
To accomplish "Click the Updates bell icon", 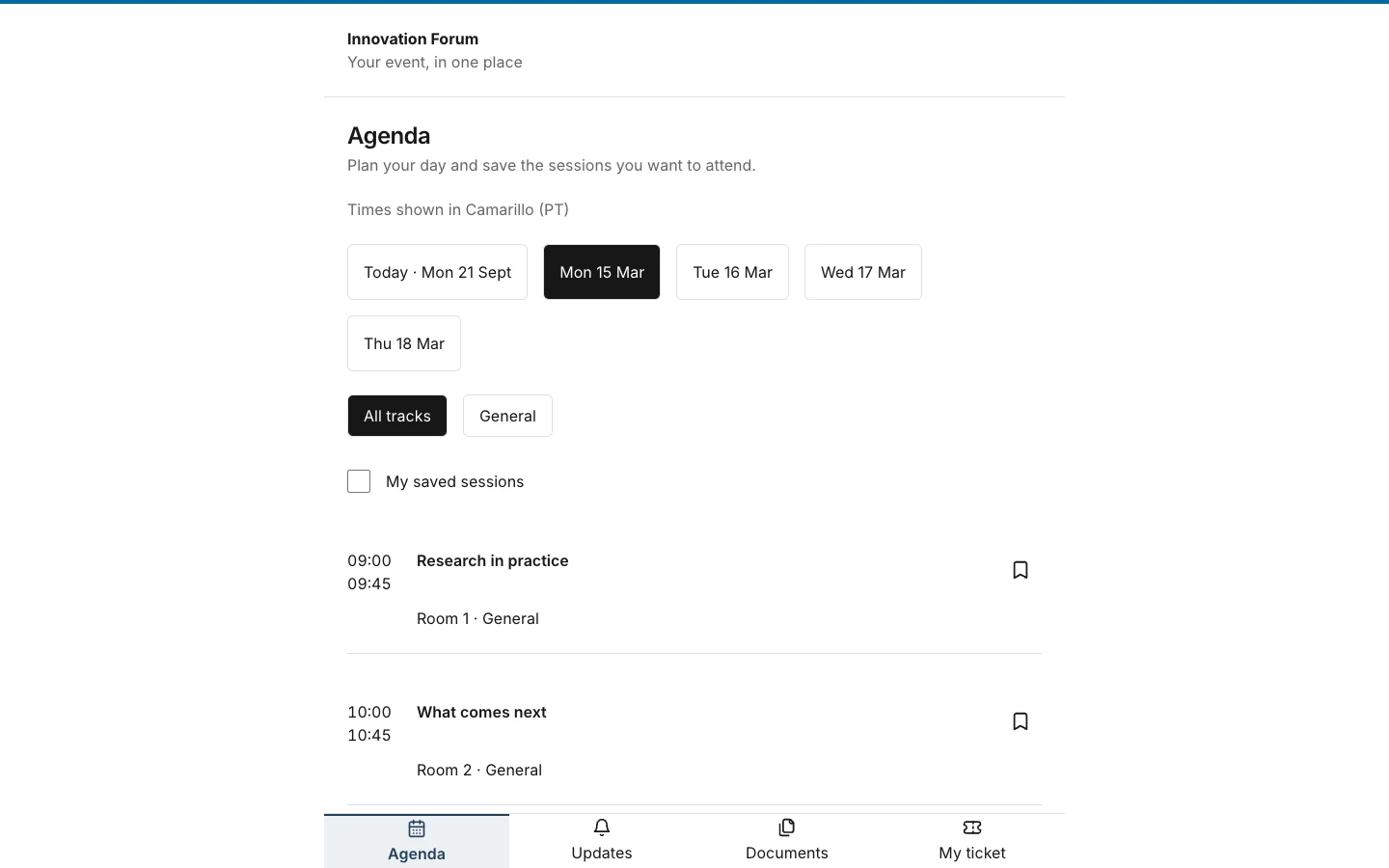I will [602, 827].
